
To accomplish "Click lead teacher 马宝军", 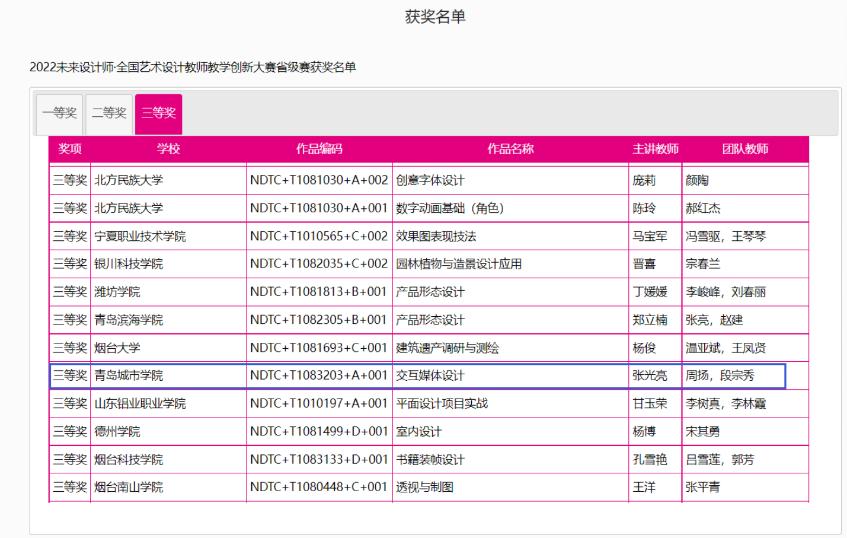I will (650, 237).
